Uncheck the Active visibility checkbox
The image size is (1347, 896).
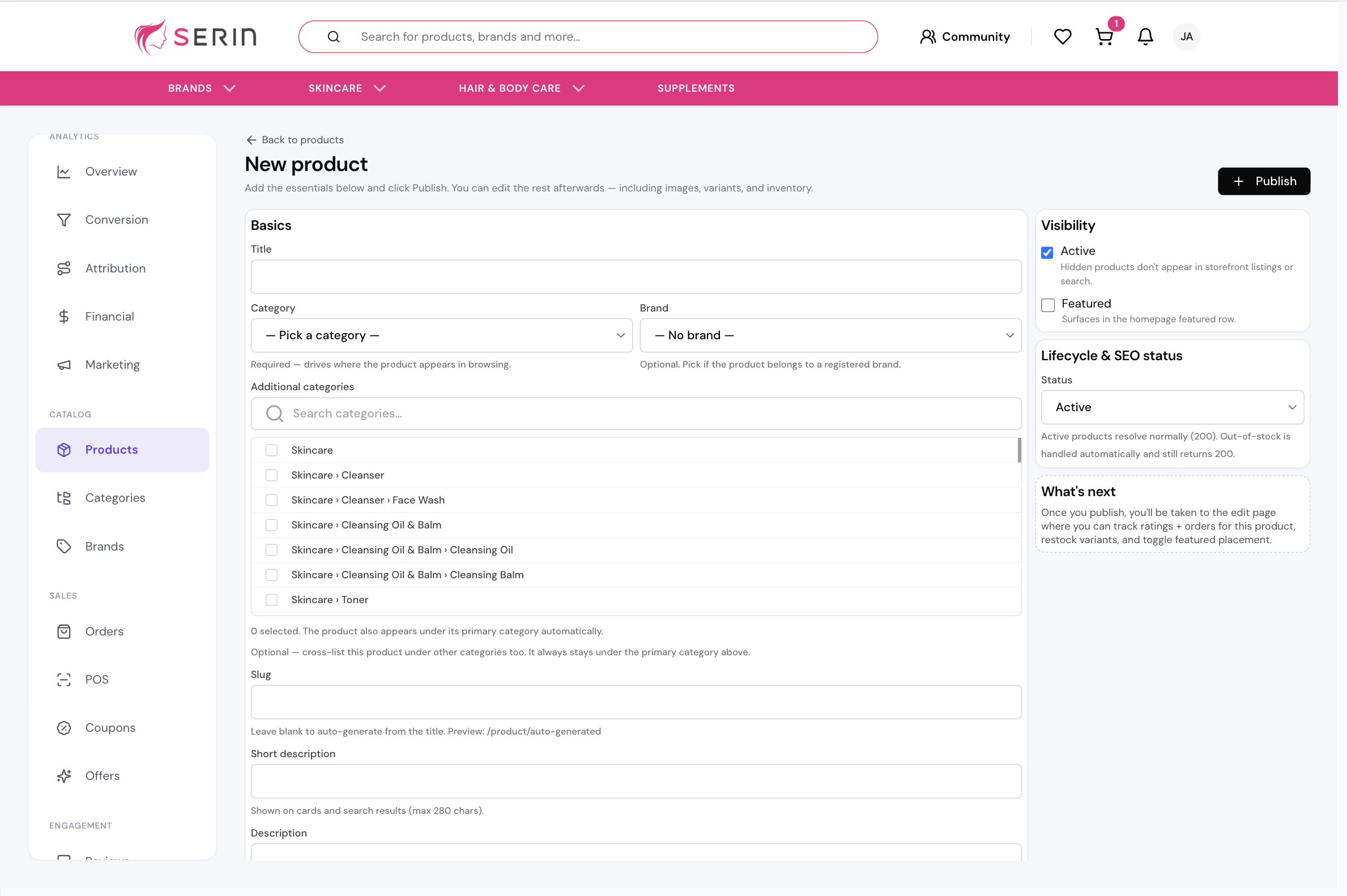(1047, 253)
